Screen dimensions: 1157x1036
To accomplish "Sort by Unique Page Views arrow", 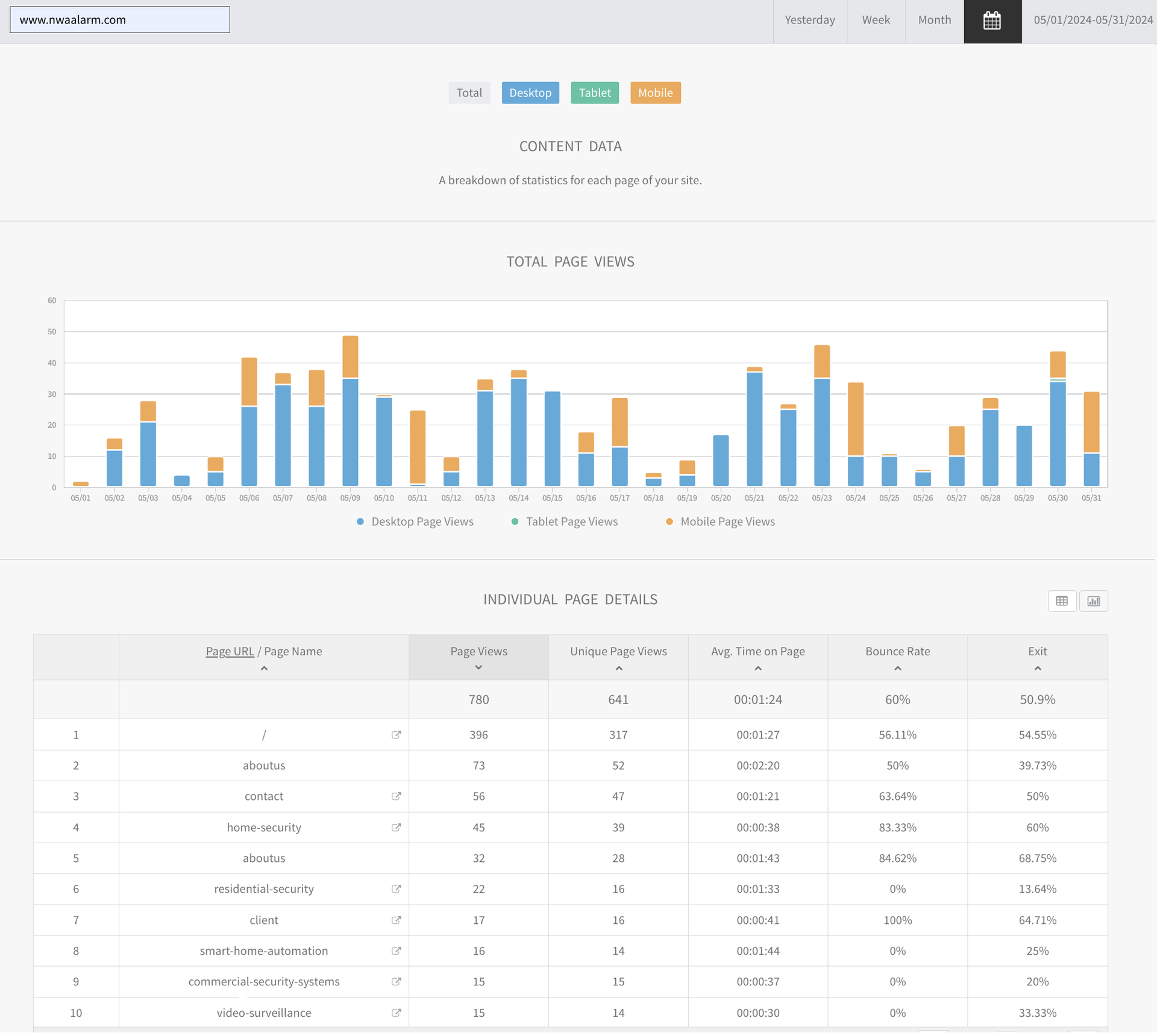I will [618, 669].
